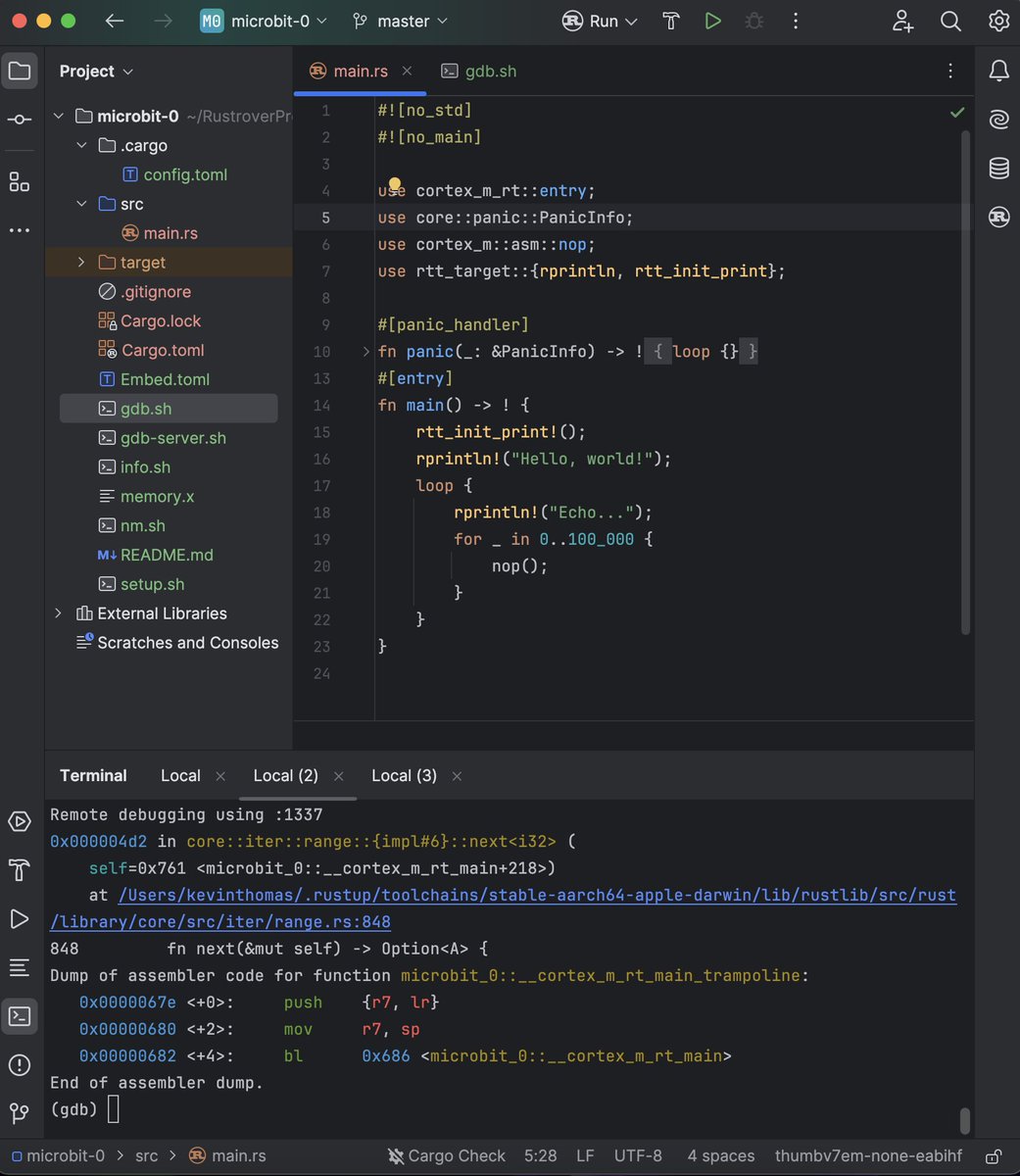Show more tool windows ellipsis
Image resolution: width=1020 pixels, height=1176 pixels.
click(19, 230)
